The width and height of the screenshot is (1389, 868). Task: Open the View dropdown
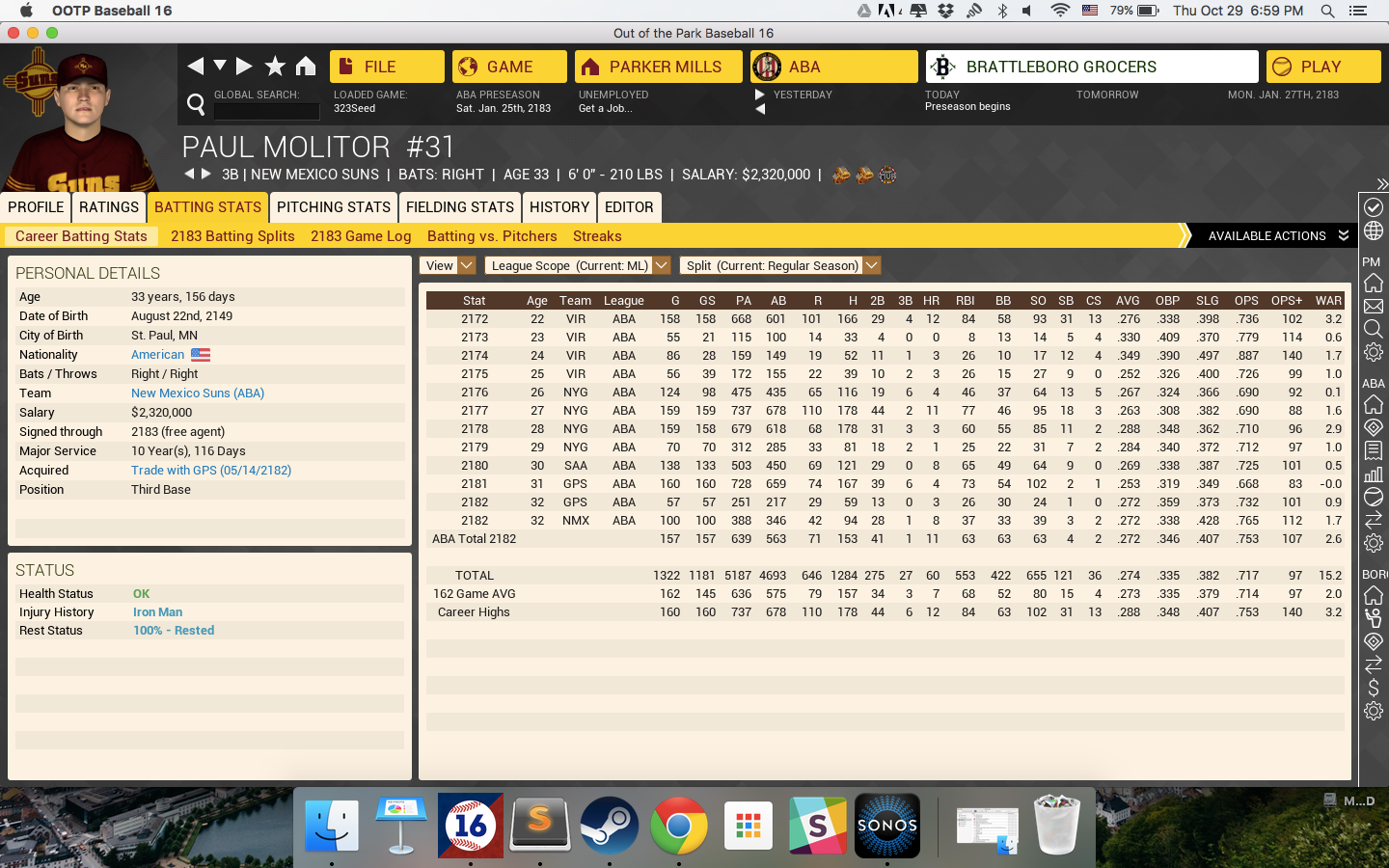click(448, 265)
